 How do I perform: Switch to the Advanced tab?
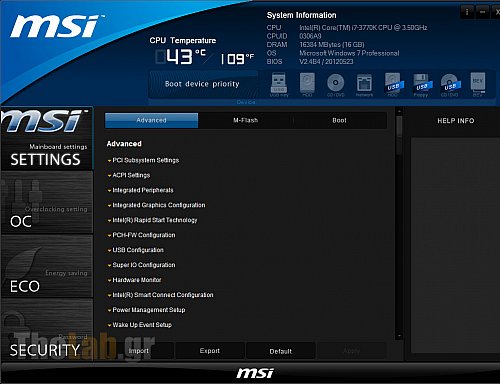pyautogui.click(x=151, y=120)
